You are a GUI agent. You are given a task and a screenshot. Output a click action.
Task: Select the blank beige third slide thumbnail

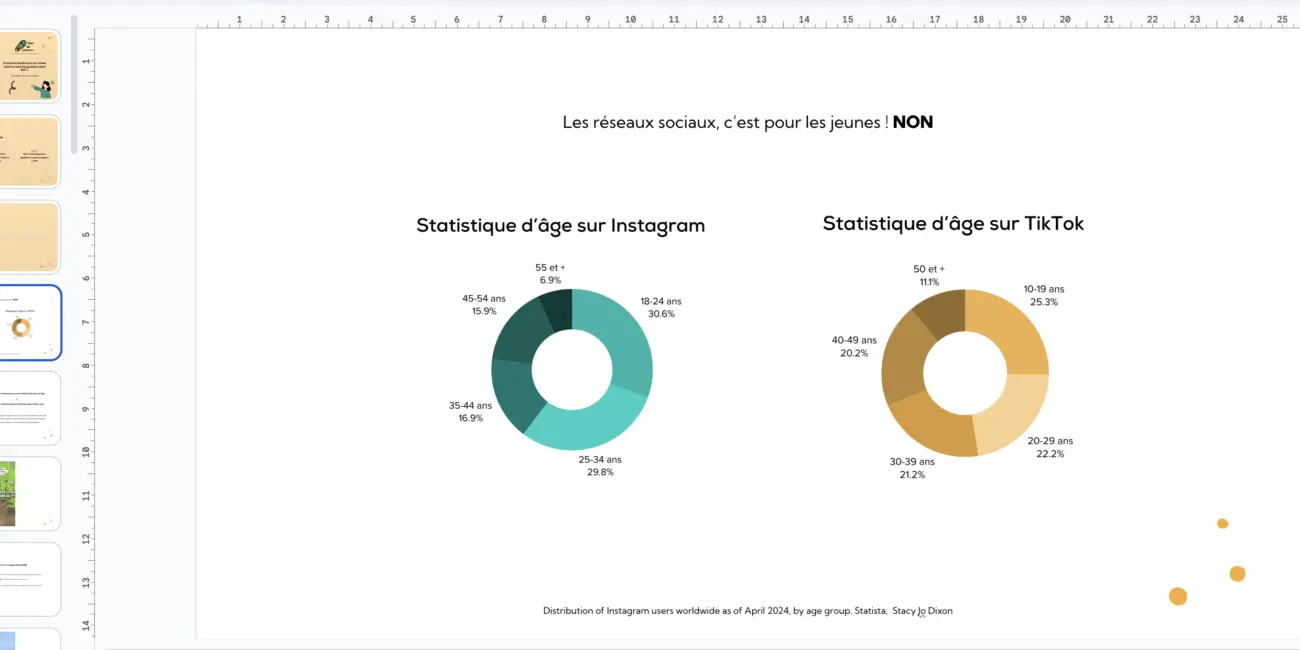30,237
